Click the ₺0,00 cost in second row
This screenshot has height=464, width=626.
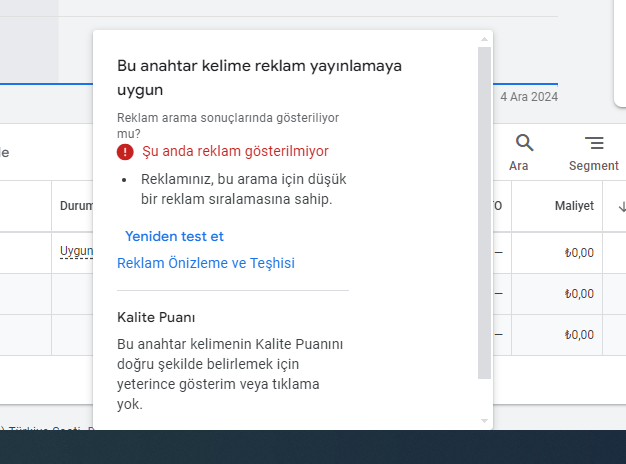pyautogui.click(x=579, y=294)
